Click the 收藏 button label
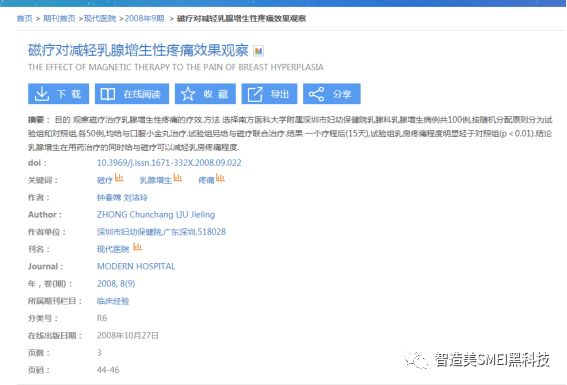The image size is (567, 385). click(216, 94)
